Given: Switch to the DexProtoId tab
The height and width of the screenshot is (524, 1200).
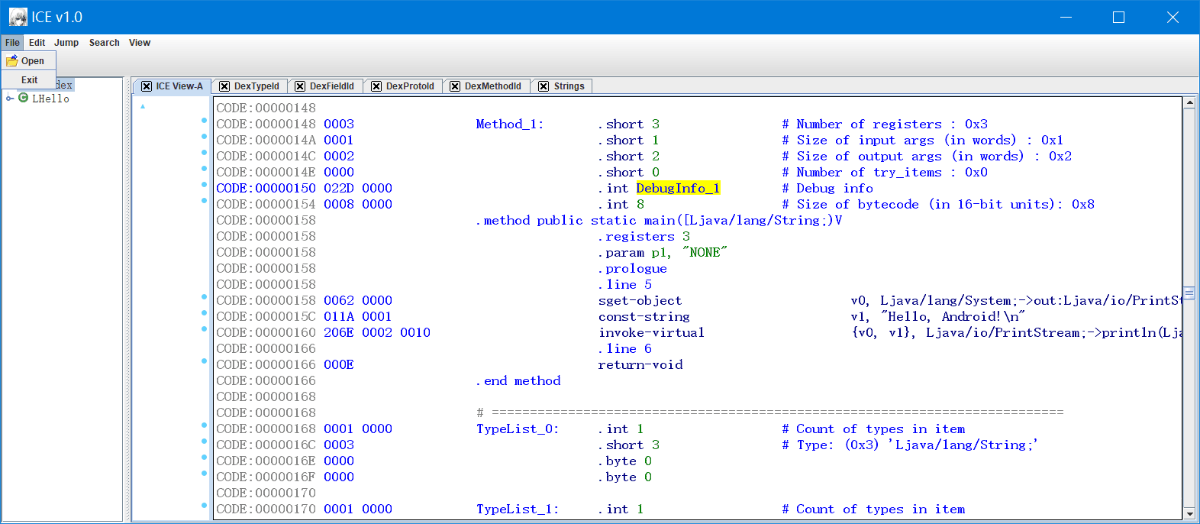Looking at the screenshot, I should point(403,86).
